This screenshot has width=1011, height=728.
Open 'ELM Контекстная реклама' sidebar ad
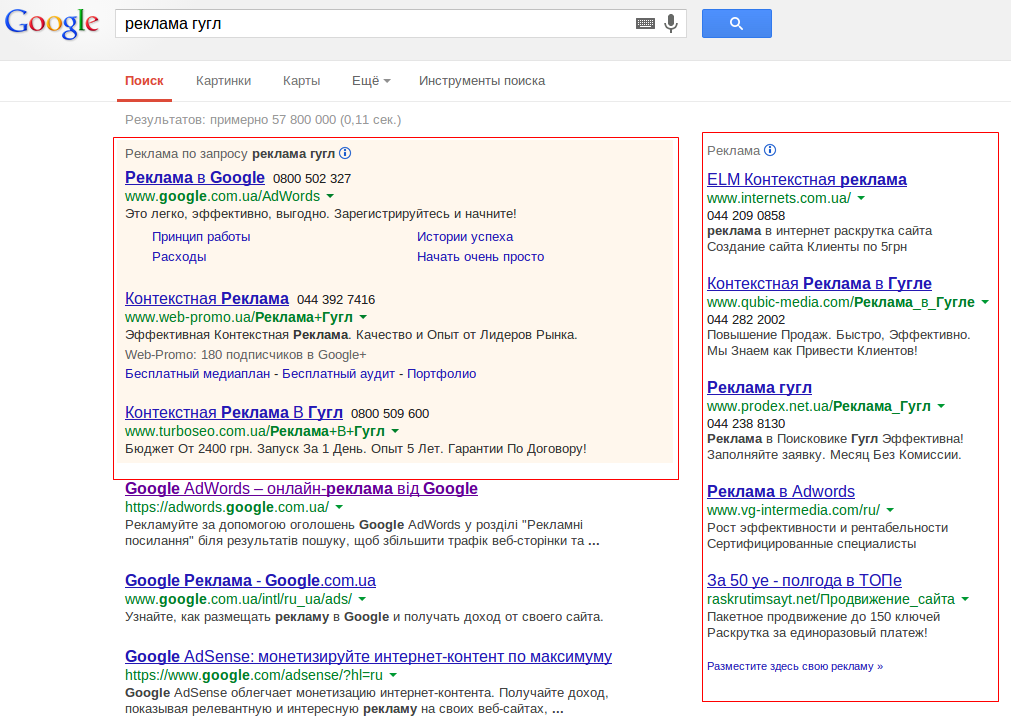click(807, 179)
